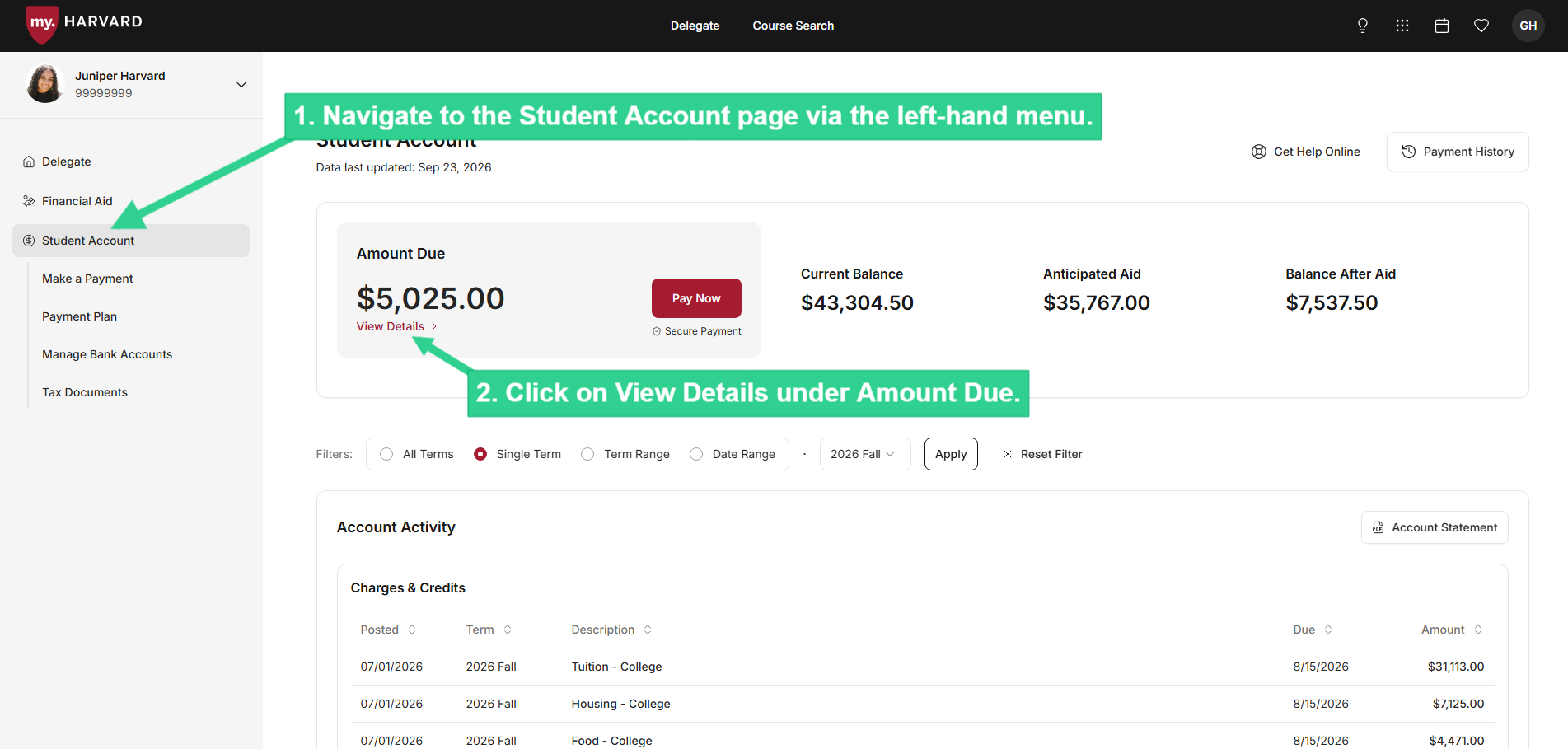Image resolution: width=1568 pixels, height=749 pixels.
Task: Sort by the Posted column
Action: click(388, 630)
